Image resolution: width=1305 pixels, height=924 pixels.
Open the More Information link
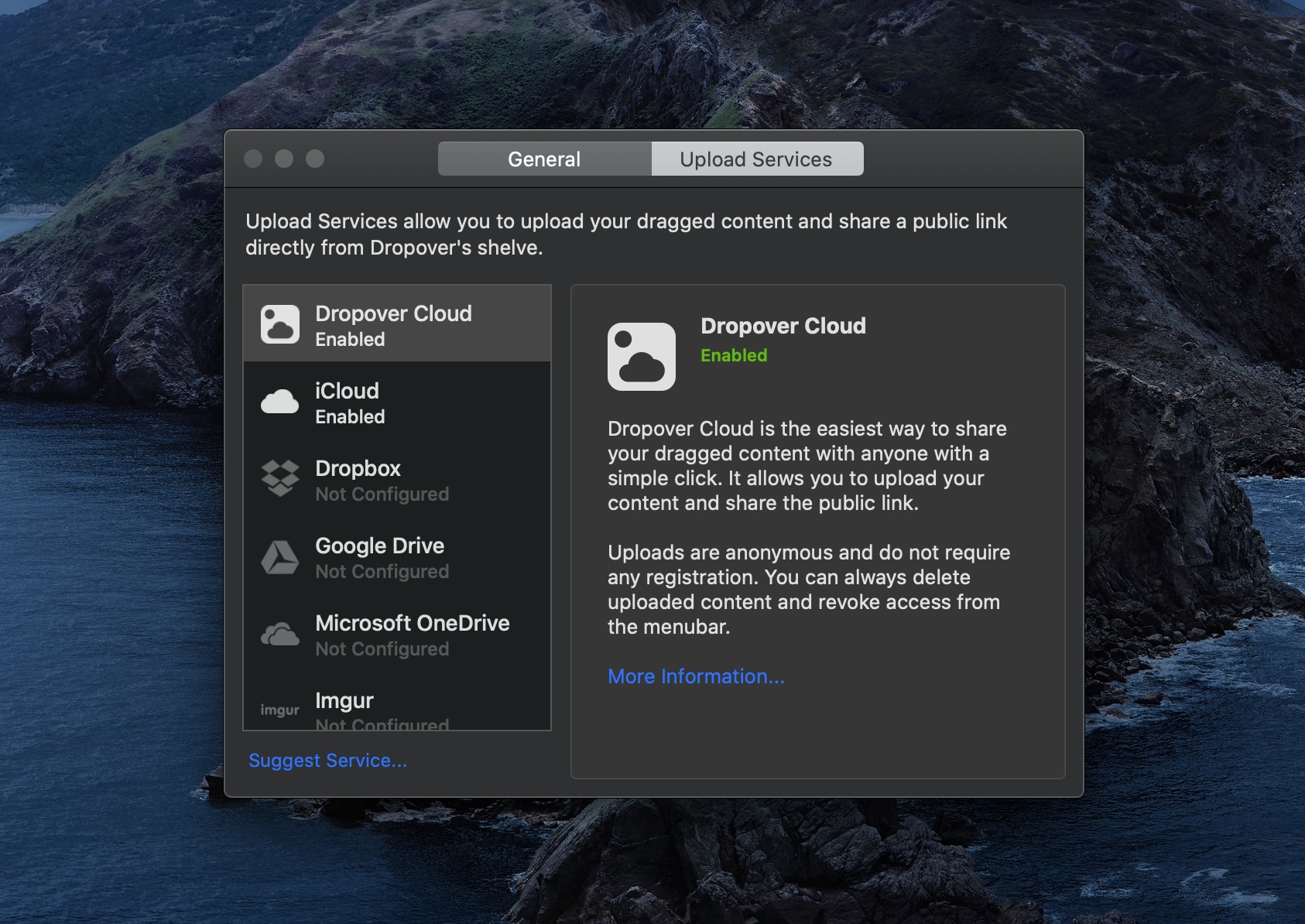pos(696,676)
